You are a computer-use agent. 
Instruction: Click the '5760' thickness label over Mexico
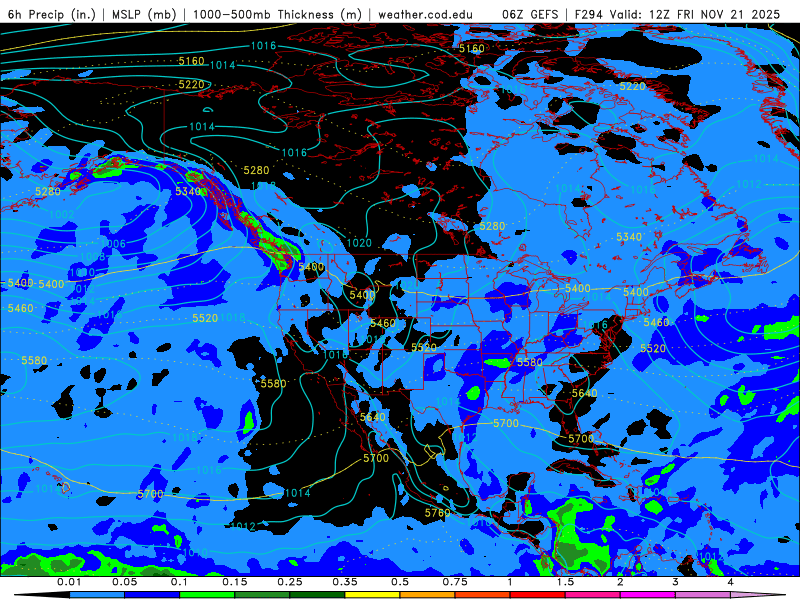pos(438,513)
